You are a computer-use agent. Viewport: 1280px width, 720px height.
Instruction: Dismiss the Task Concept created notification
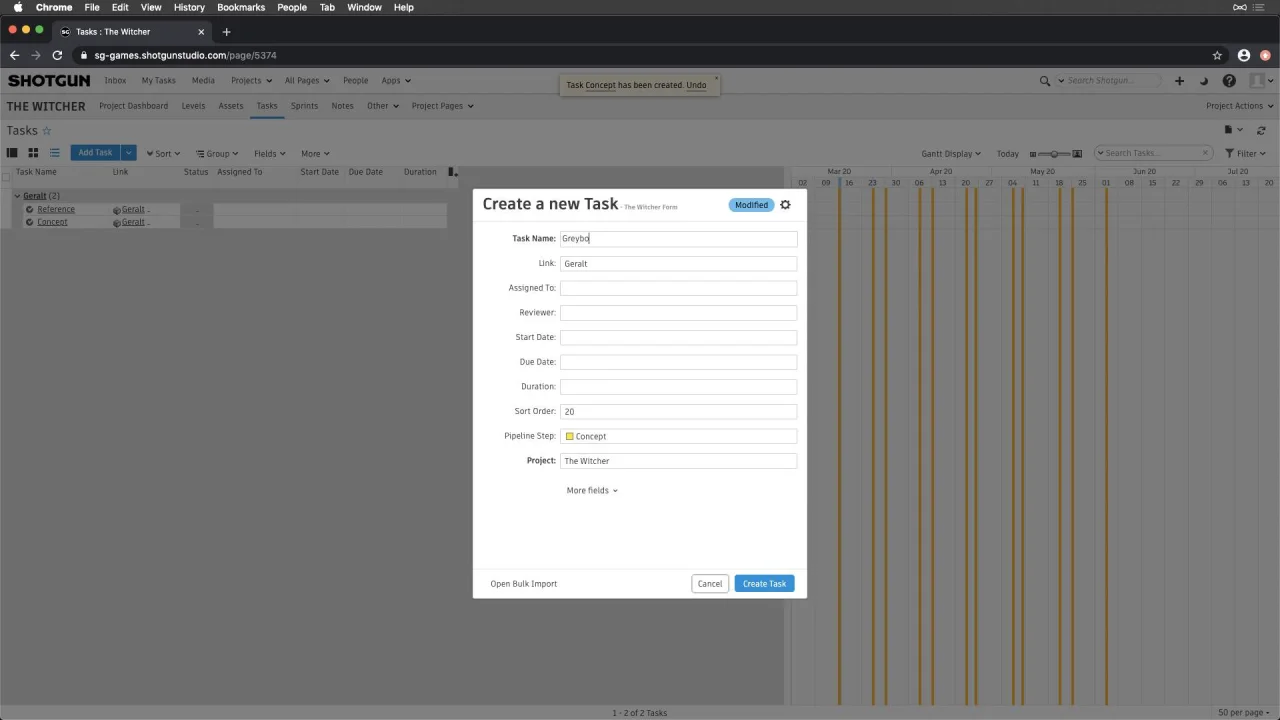[716, 78]
